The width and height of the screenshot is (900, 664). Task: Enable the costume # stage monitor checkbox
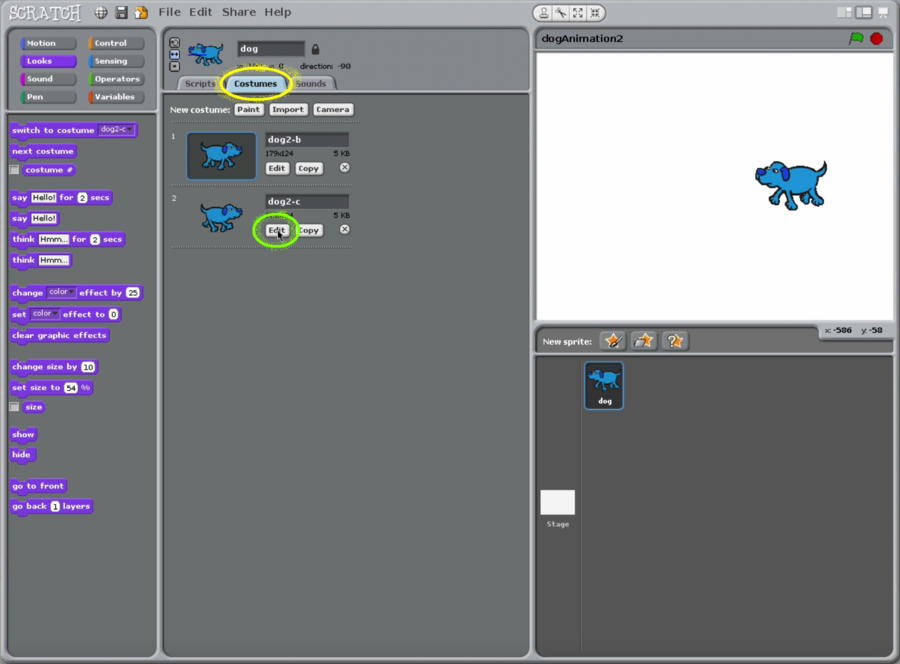pyautogui.click(x=14, y=170)
